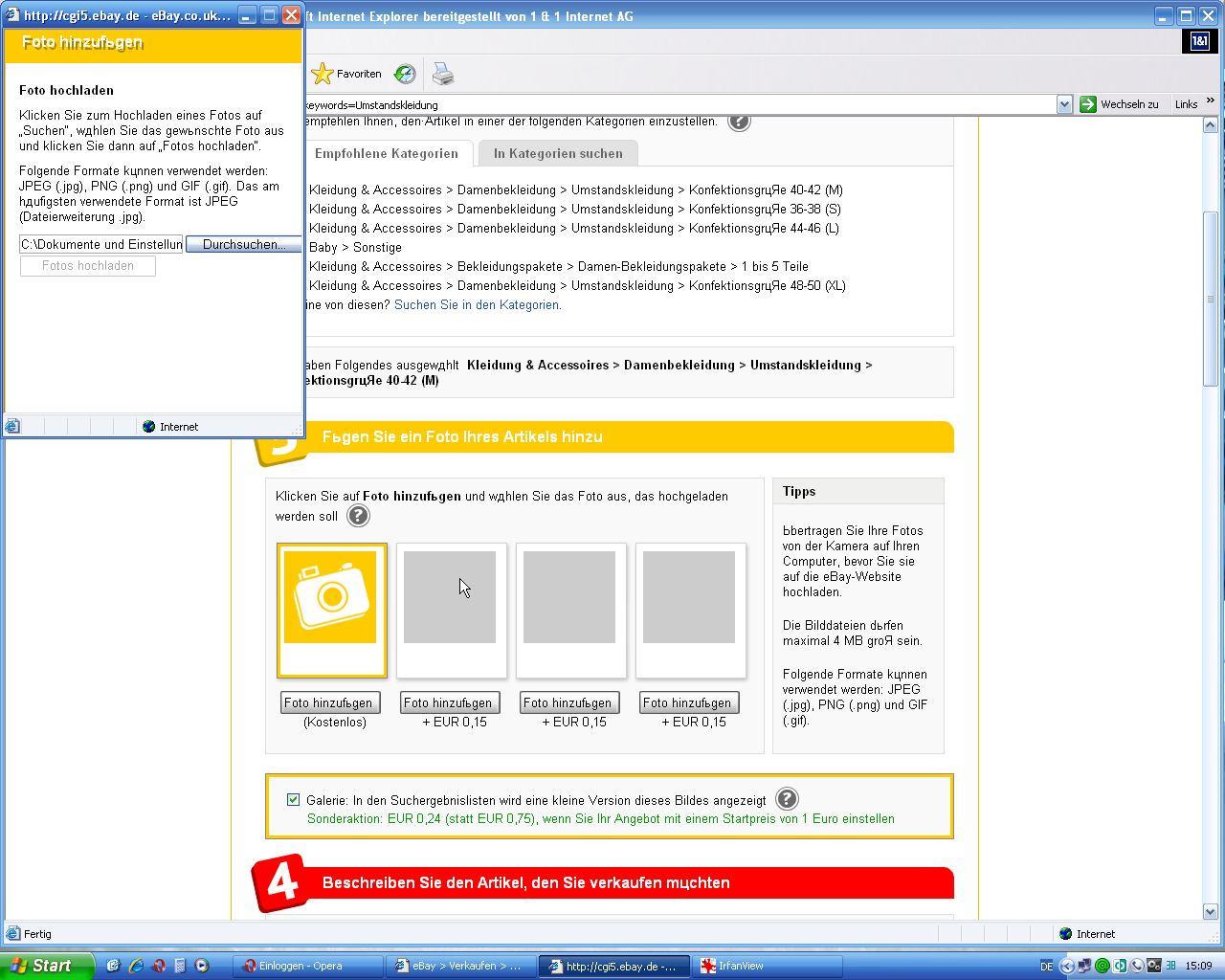Click the third 'Foto hinzufügen' button
This screenshot has width=1225, height=980.
pos(568,702)
